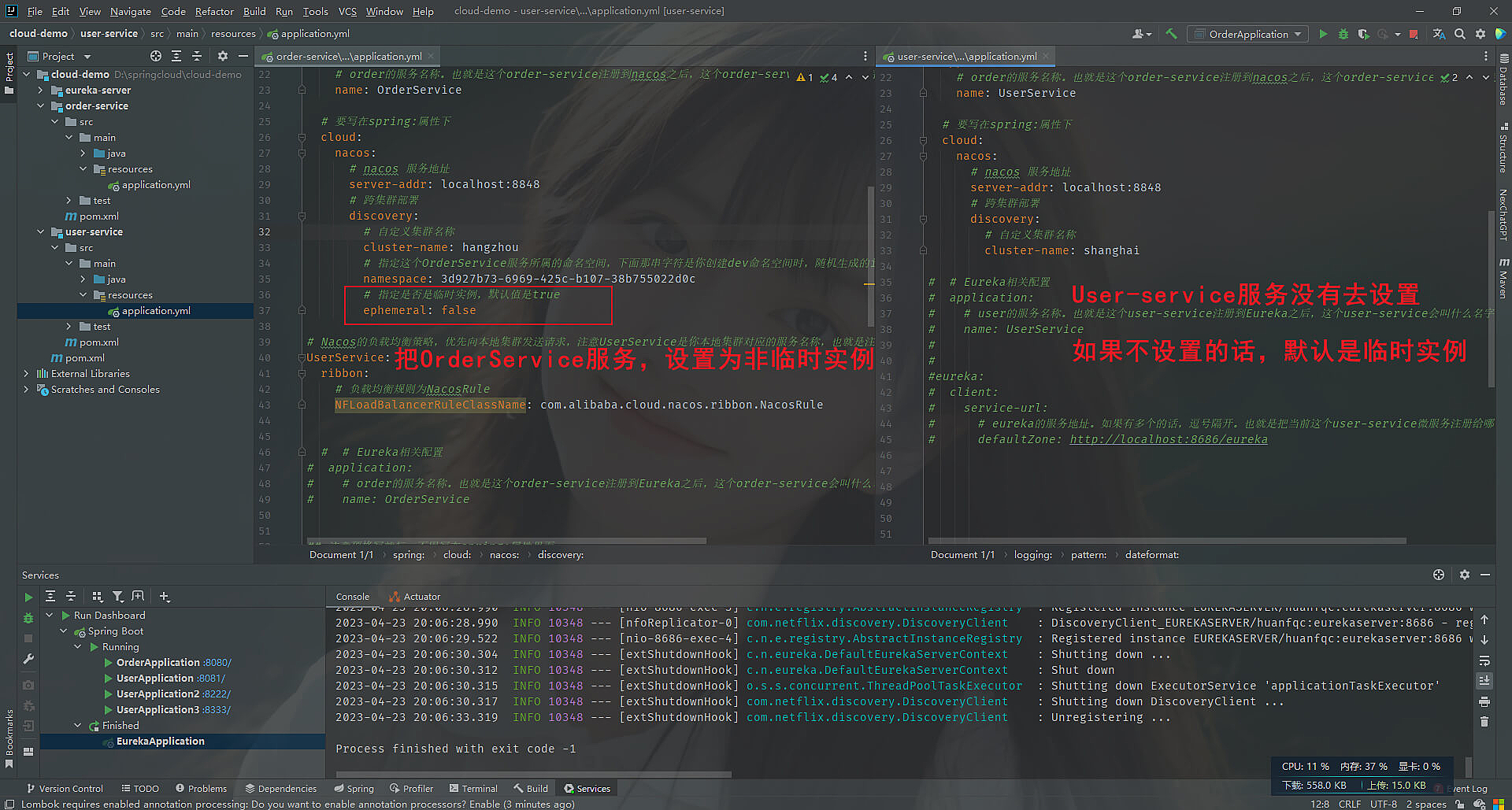Image resolution: width=1512 pixels, height=810 pixels.
Task: Start debugging with the top toolbar bug icon
Action: (x=1343, y=34)
